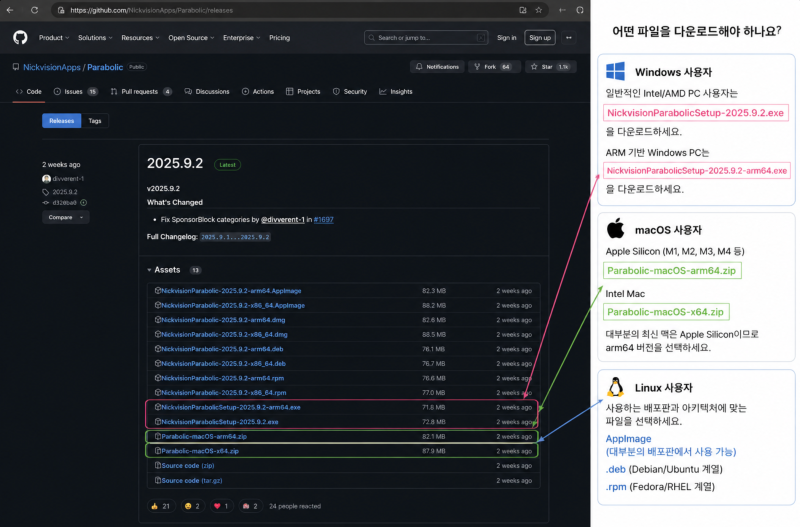The width and height of the screenshot is (800, 527).
Task: Download Source code (zip)
Action: click(188, 466)
